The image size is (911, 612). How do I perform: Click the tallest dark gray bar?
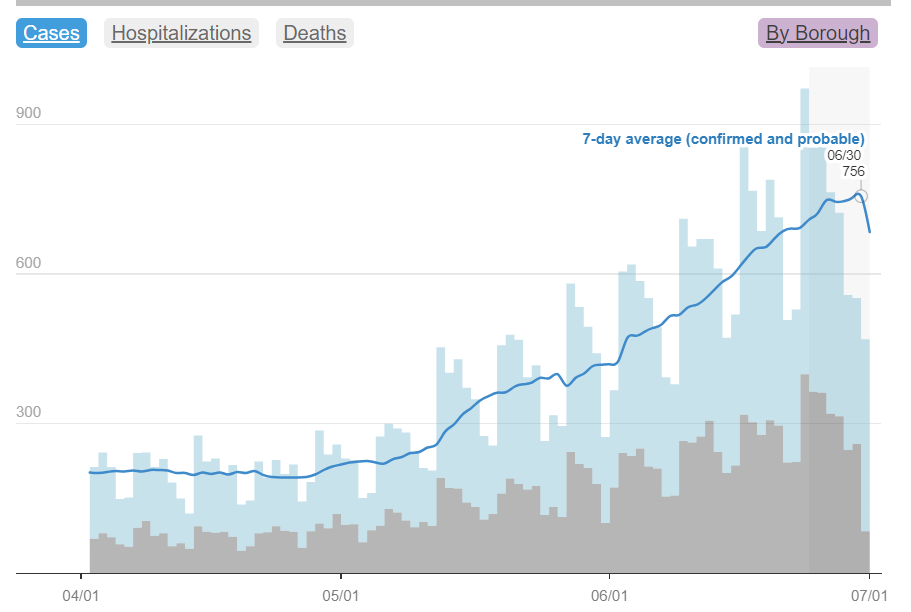click(804, 470)
